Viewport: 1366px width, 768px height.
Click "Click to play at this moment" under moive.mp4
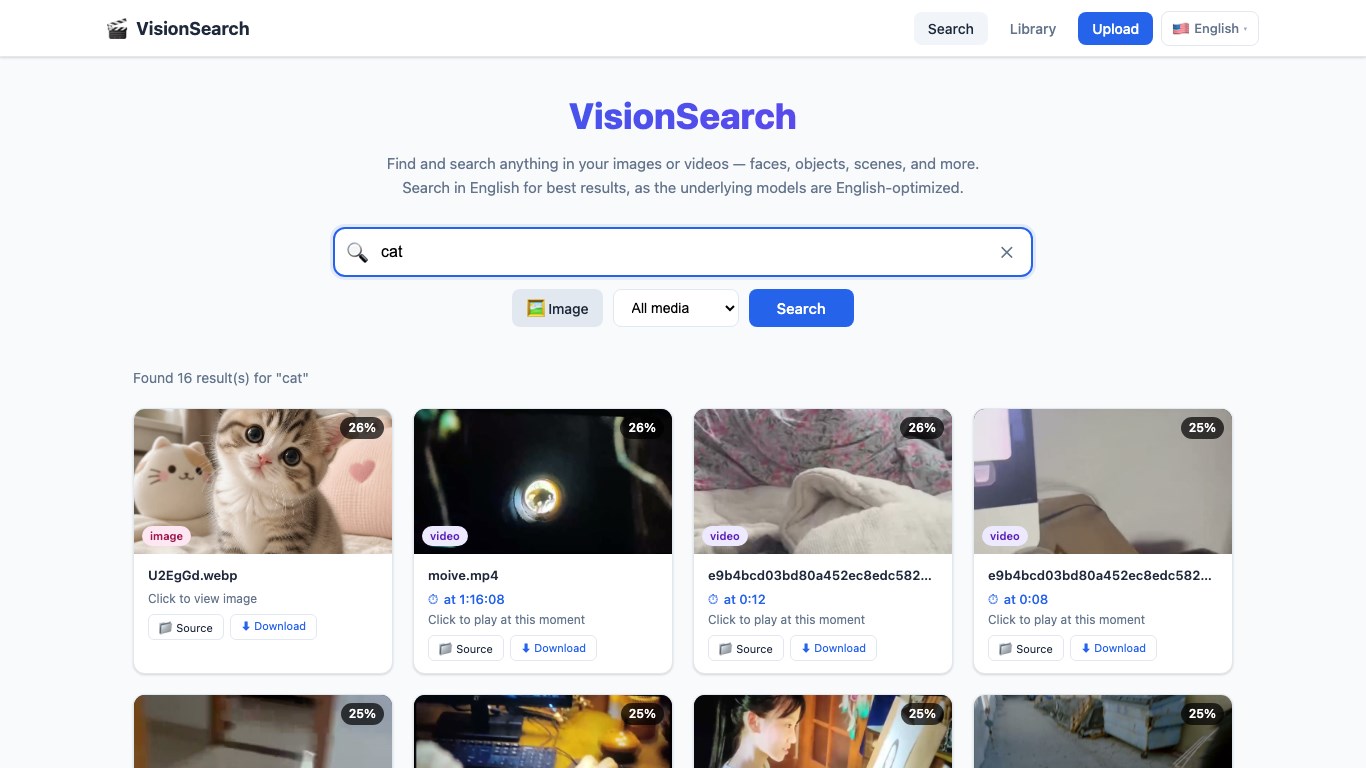(x=507, y=619)
